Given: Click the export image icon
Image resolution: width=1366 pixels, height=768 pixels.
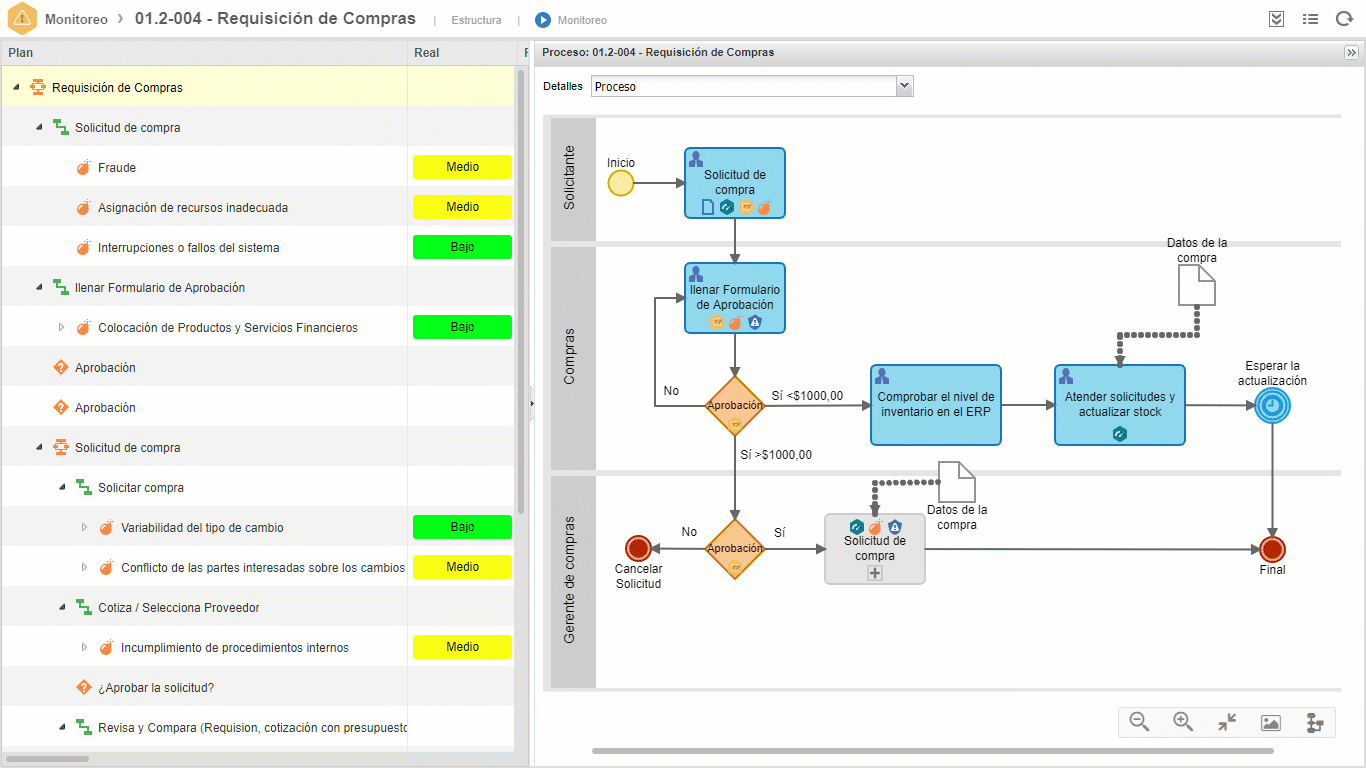Looking at the screenshot, I should (1271, 722).
